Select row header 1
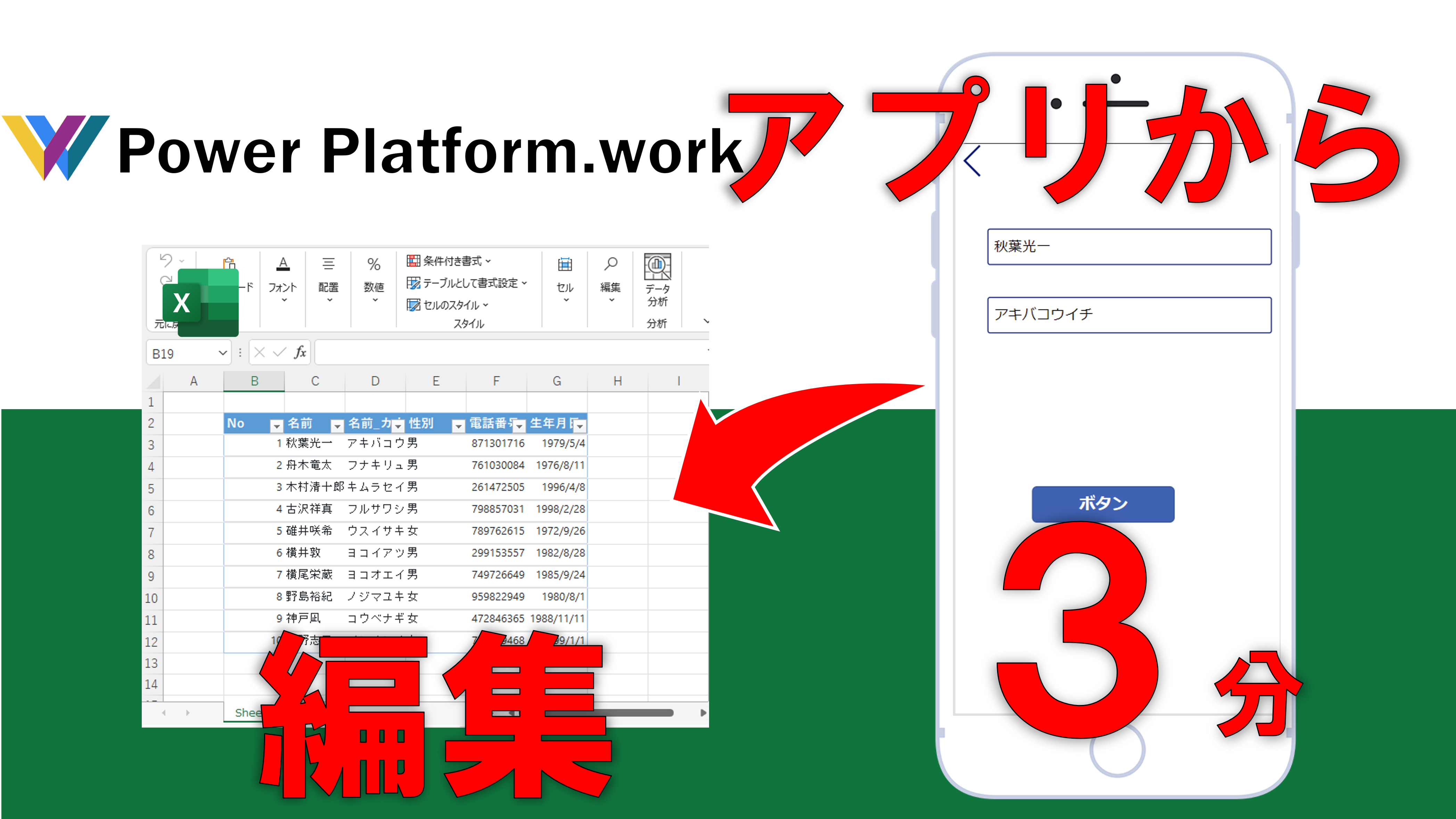This screenshot has width=1456, height=819. click(x=151, y=402)
